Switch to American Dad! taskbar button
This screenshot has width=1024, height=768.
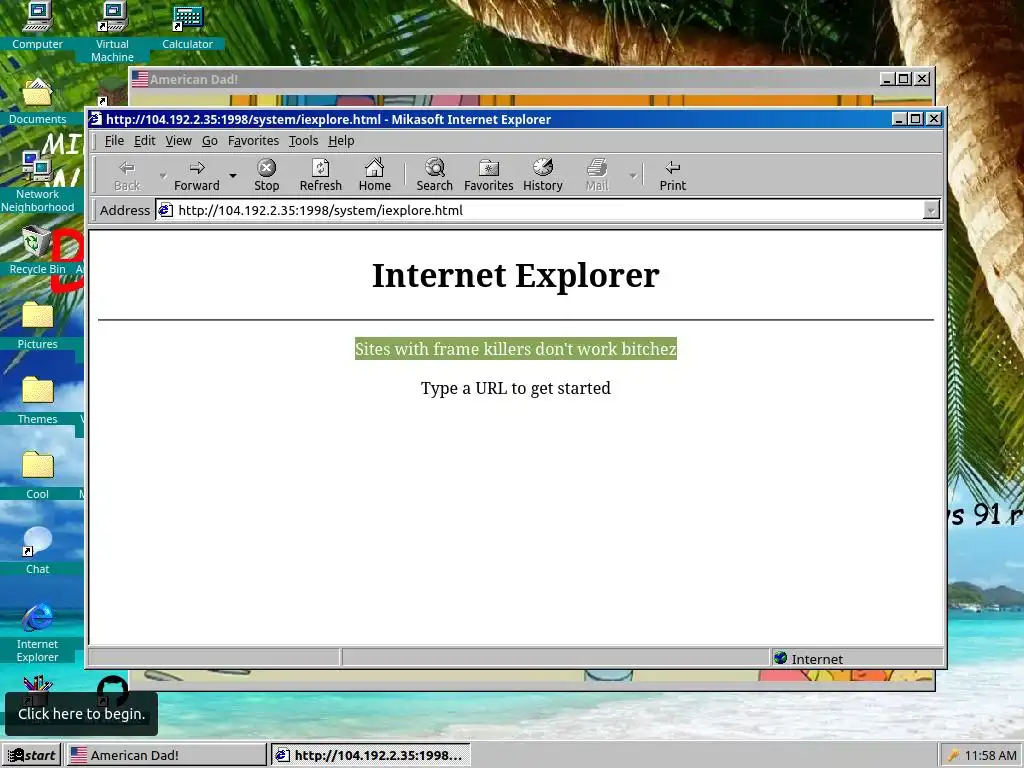[167, 755]
